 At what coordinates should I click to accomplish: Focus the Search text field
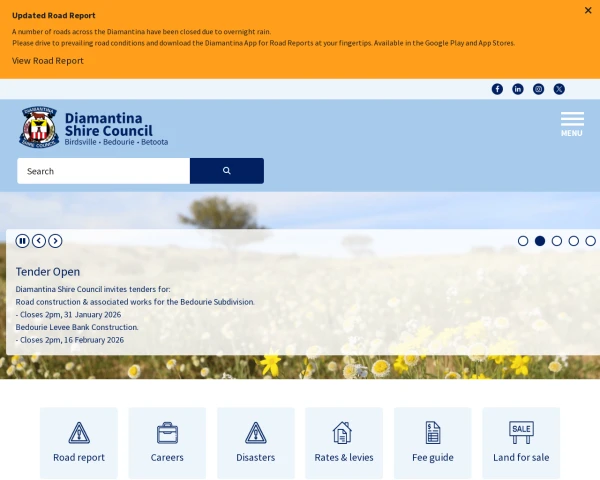coord(103,171)
